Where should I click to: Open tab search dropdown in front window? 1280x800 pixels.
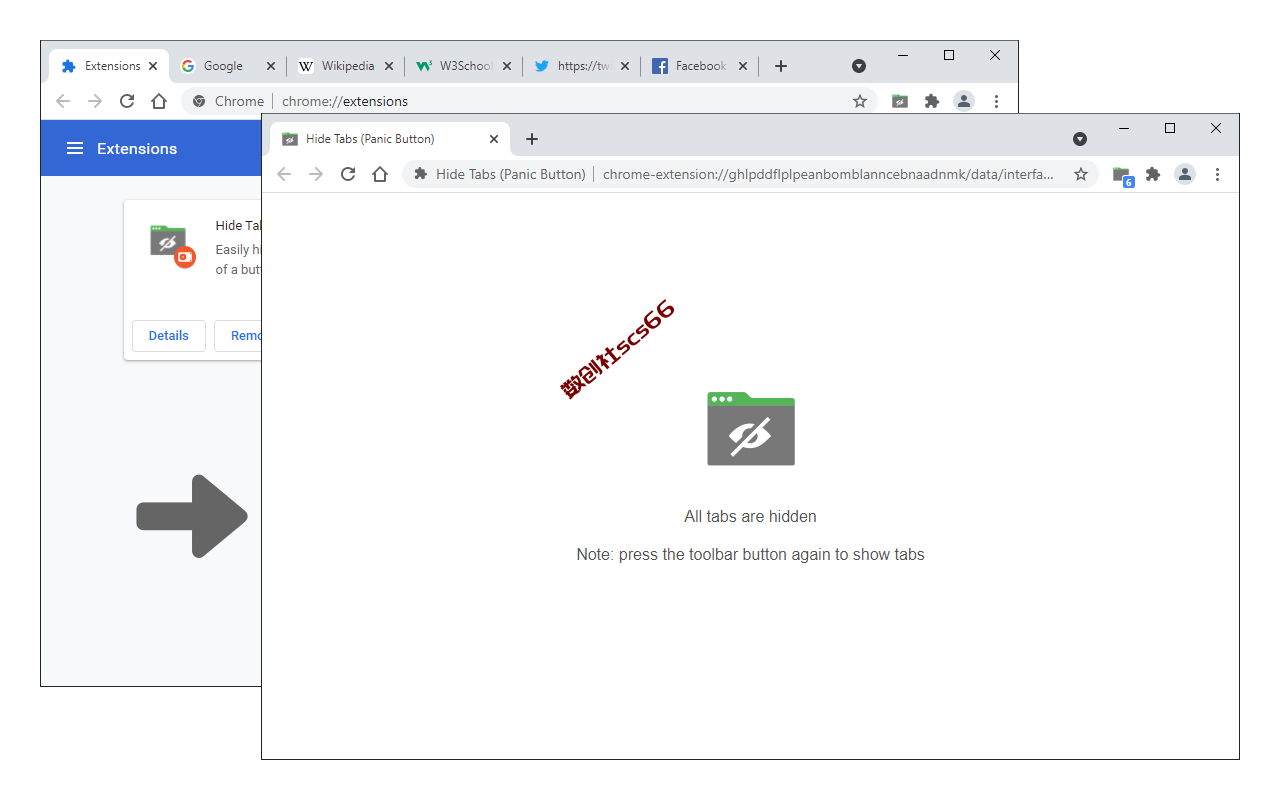point(1080,139)
